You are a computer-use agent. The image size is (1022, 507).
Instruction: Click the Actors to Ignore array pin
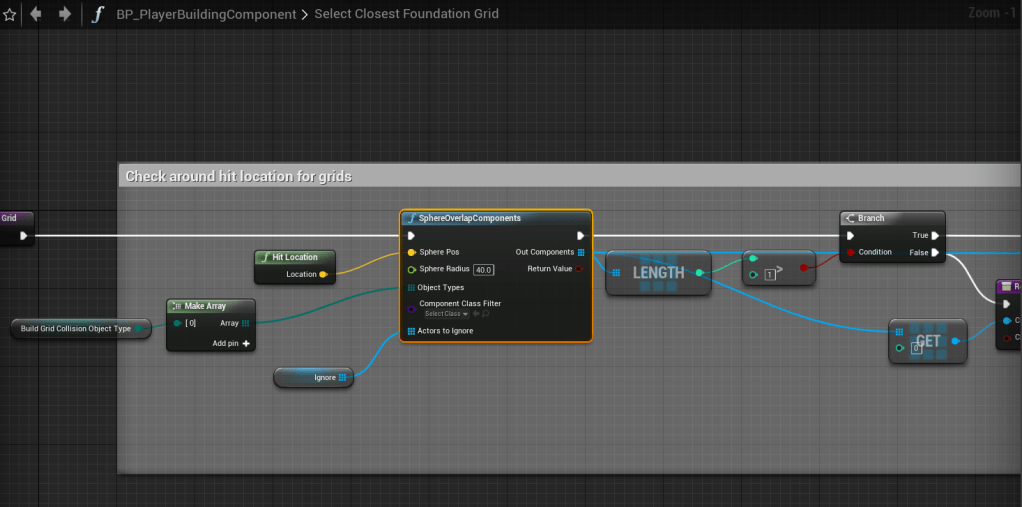click(x=411, y=331)
